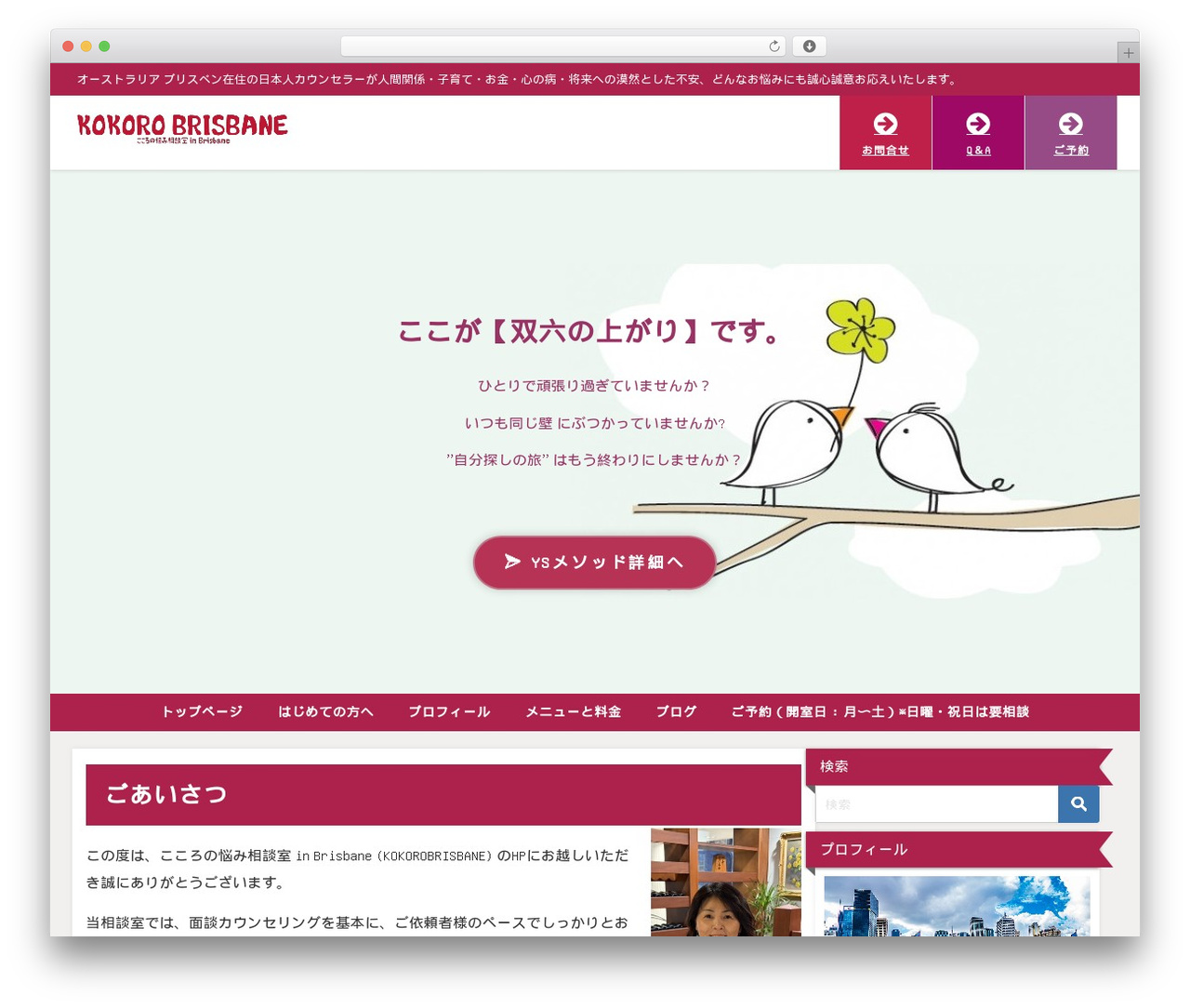This screenshot has height=1008, width=1190.
Task: Click the browser reload icon
Action: (774, 46)
